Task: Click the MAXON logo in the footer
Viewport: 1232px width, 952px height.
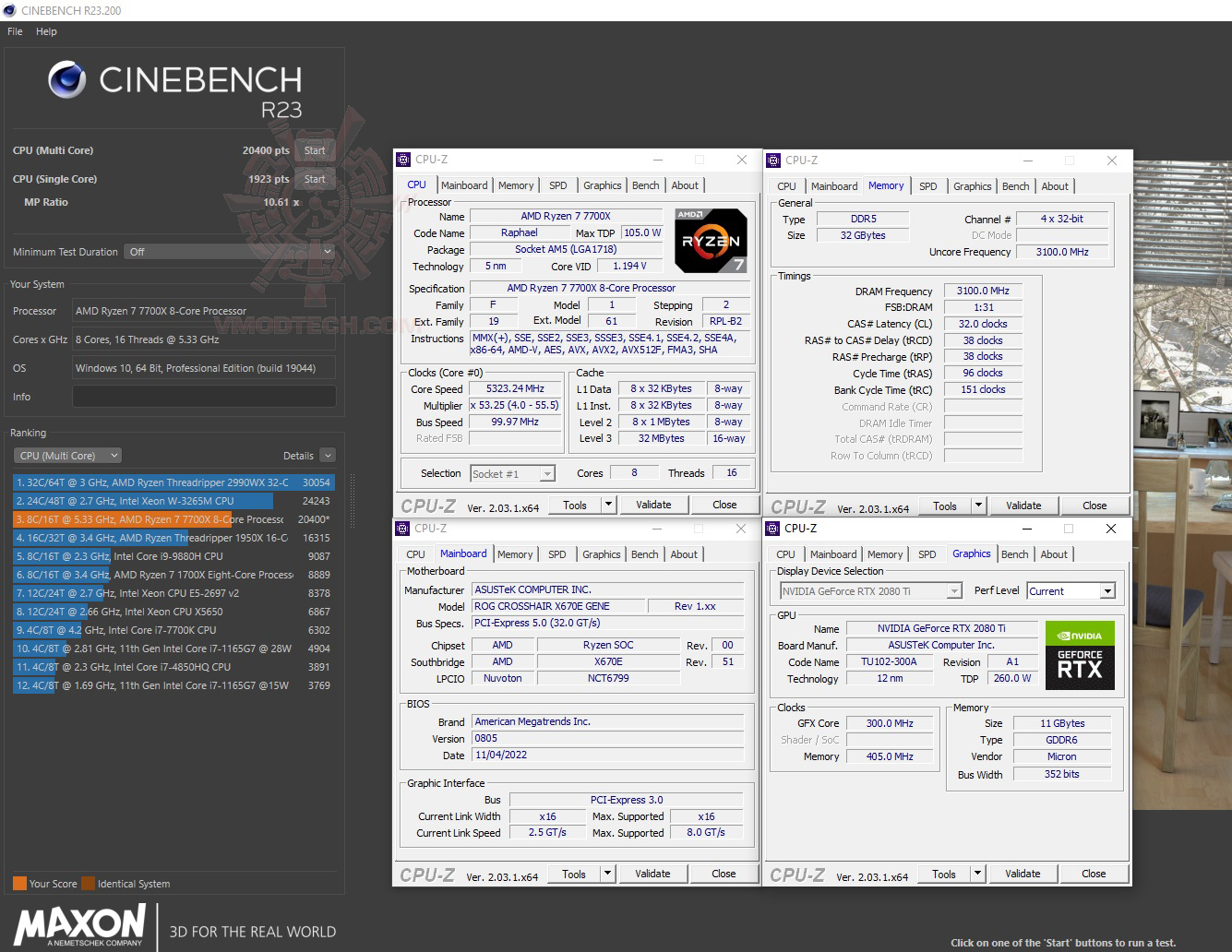Action: tap(78, 924)
